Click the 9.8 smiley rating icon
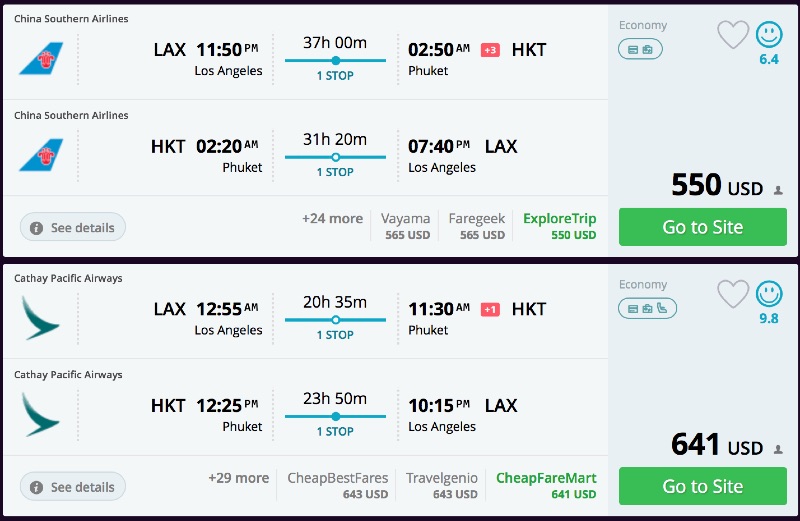This screenshot has width=800, height=521. point(769,294)
